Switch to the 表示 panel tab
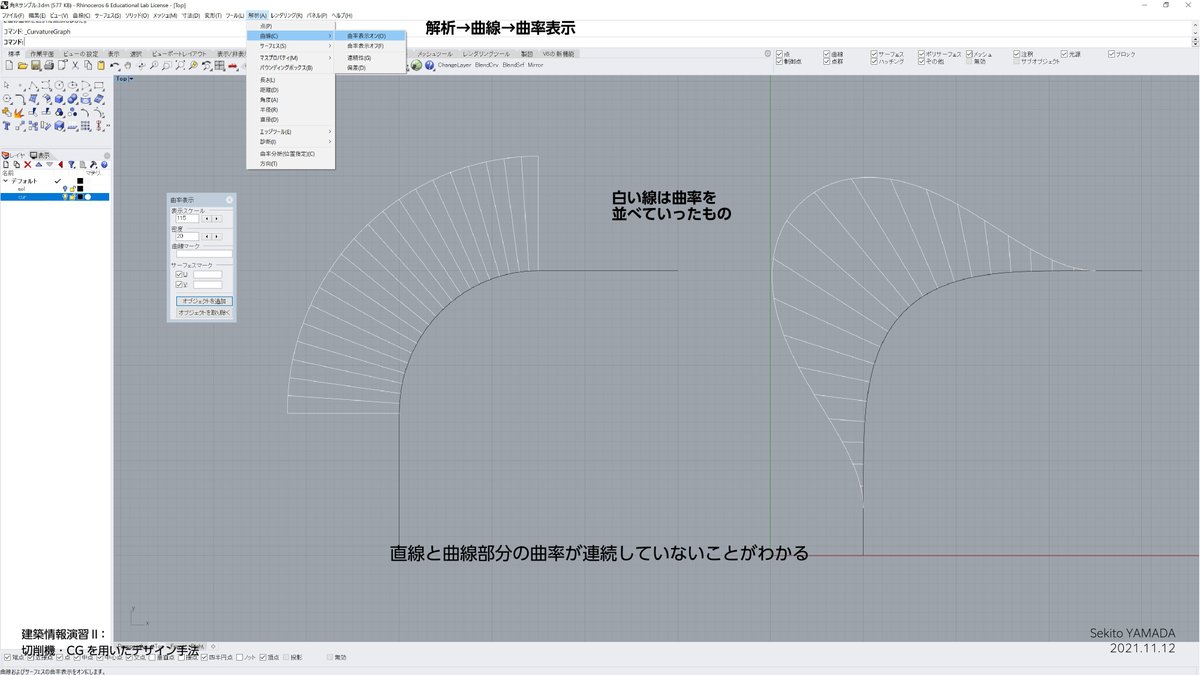Viewport: 1200px width, 675px height. click(x=41, y=155)
